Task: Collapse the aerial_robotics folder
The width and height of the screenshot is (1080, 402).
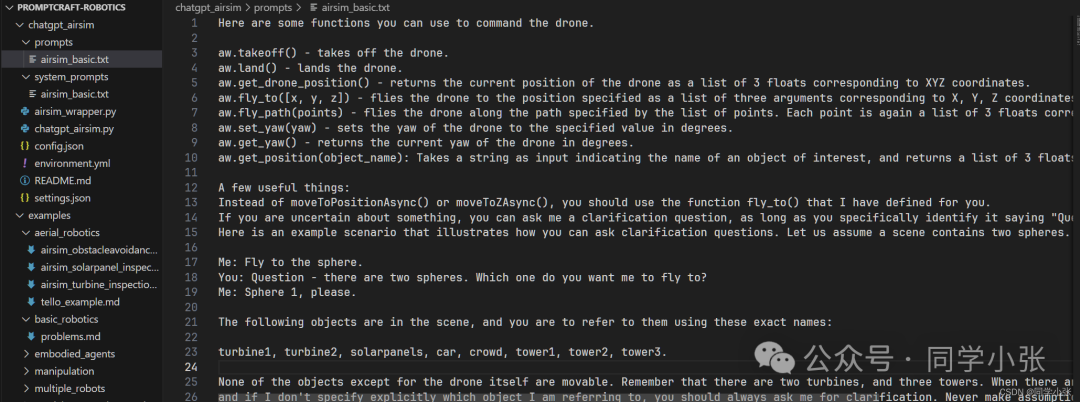Action: (25, 232)
